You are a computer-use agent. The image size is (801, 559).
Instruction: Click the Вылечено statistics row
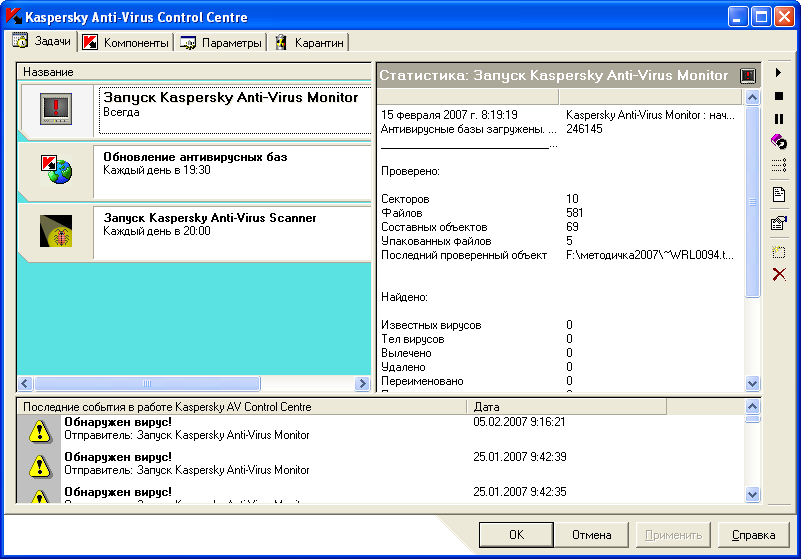(x=560, y=353)
